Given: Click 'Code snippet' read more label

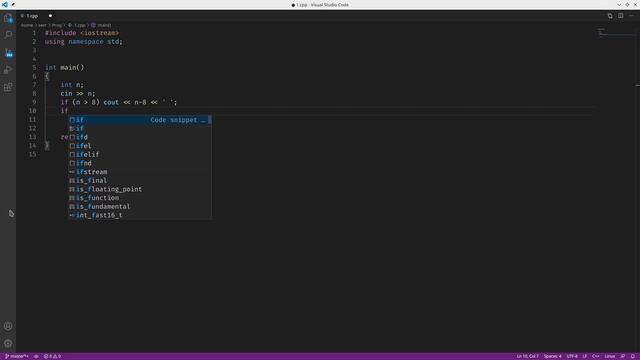Looking at the screenshot, I should coord(178,120).
